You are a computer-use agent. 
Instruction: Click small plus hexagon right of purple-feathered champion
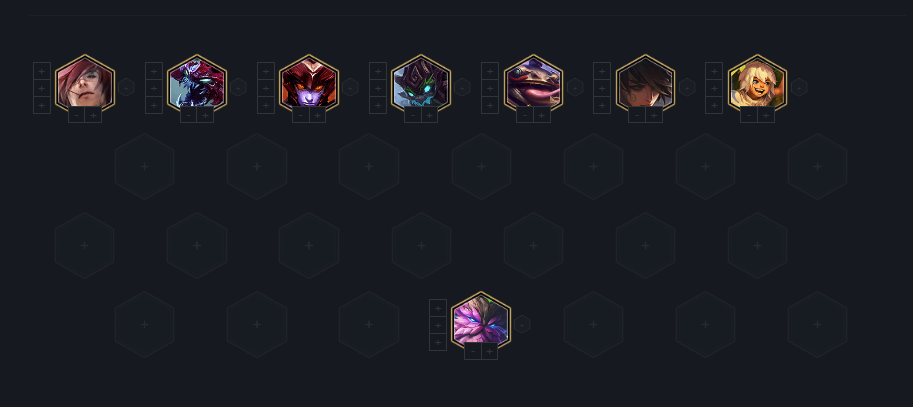(x=522, y=324)
